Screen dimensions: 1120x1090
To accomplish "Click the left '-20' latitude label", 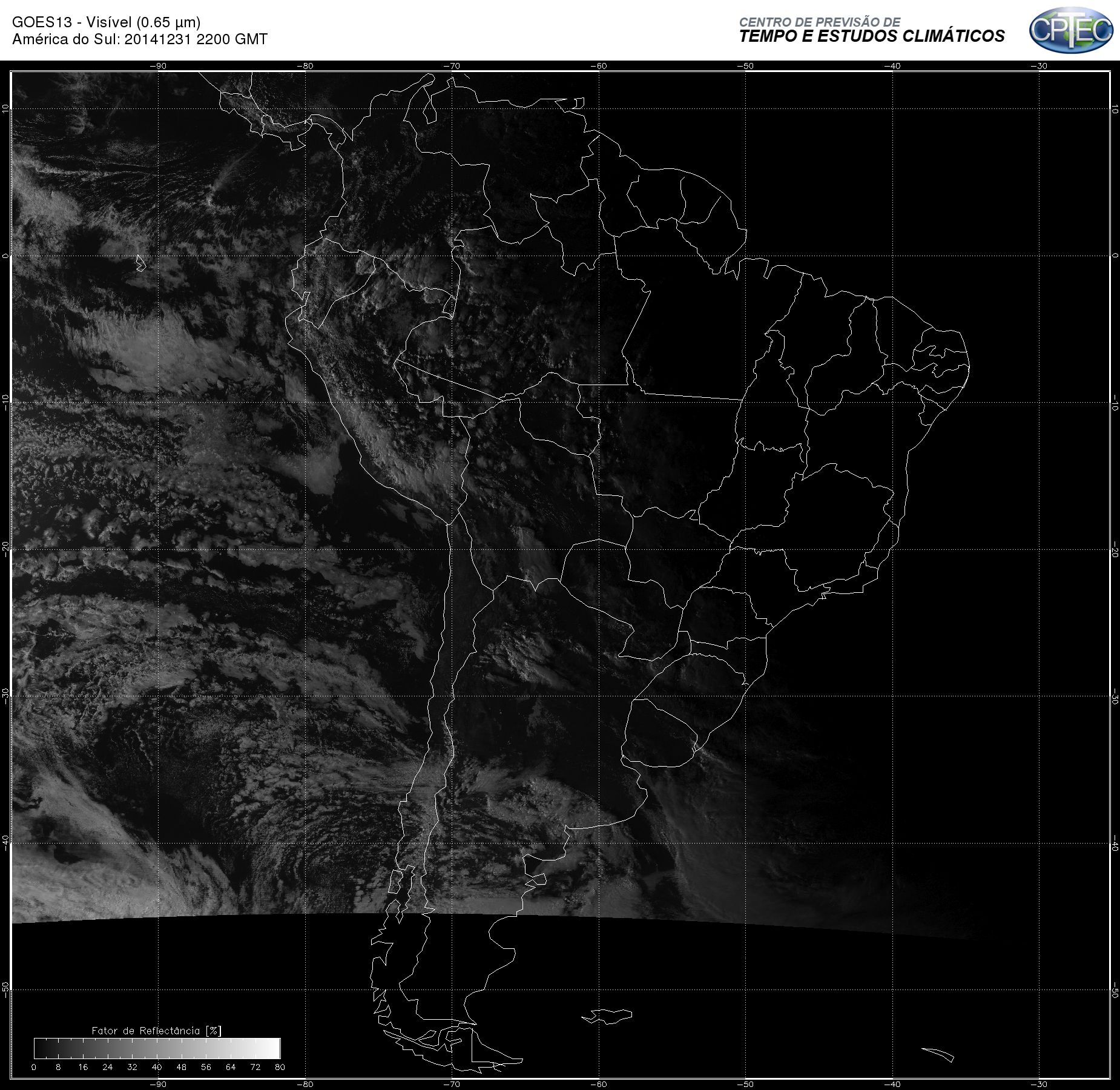I will 5,549.
